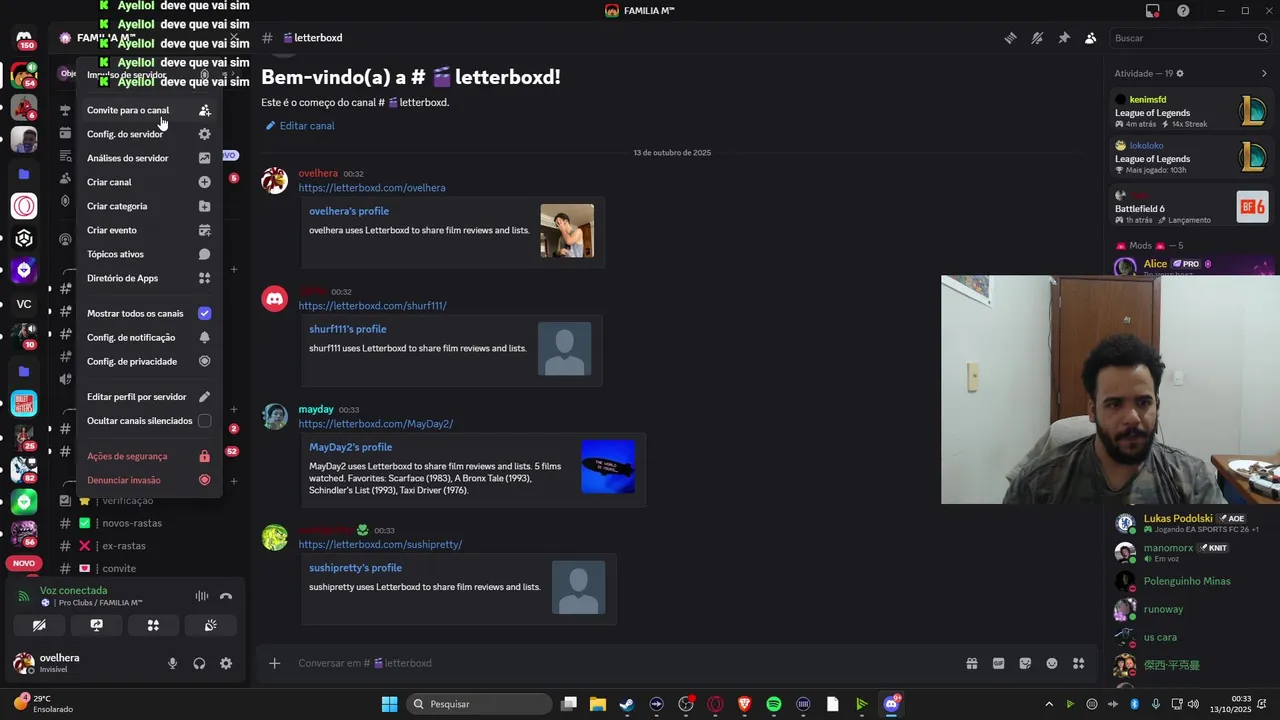Open Battlefield 6 activity card
Image resolution: width=1280 pixels, height=720 pixels.
(1190, 207)
